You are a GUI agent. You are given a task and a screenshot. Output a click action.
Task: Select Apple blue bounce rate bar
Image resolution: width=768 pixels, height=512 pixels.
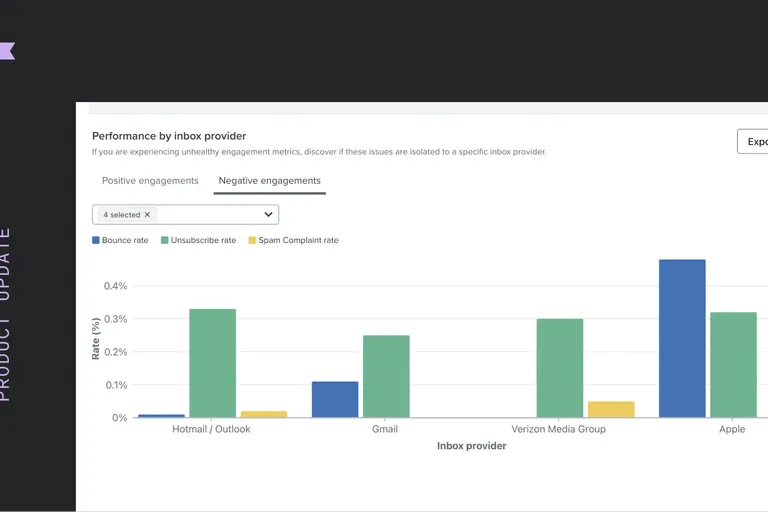(x=682, y=339)
